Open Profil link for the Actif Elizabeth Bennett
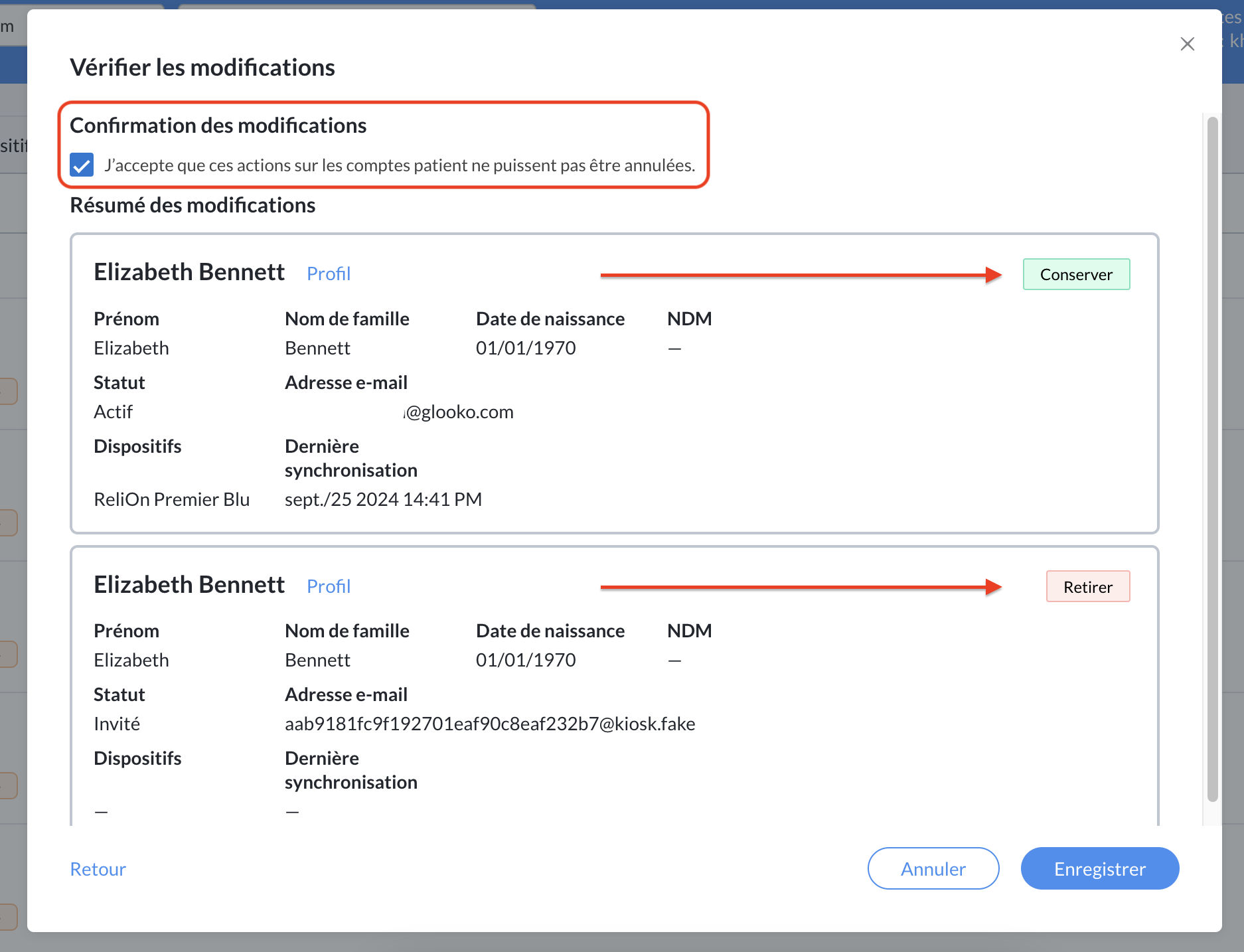The width and height of the screenshot is (1244, 952). pyautogui.click(x=329, y=274)
